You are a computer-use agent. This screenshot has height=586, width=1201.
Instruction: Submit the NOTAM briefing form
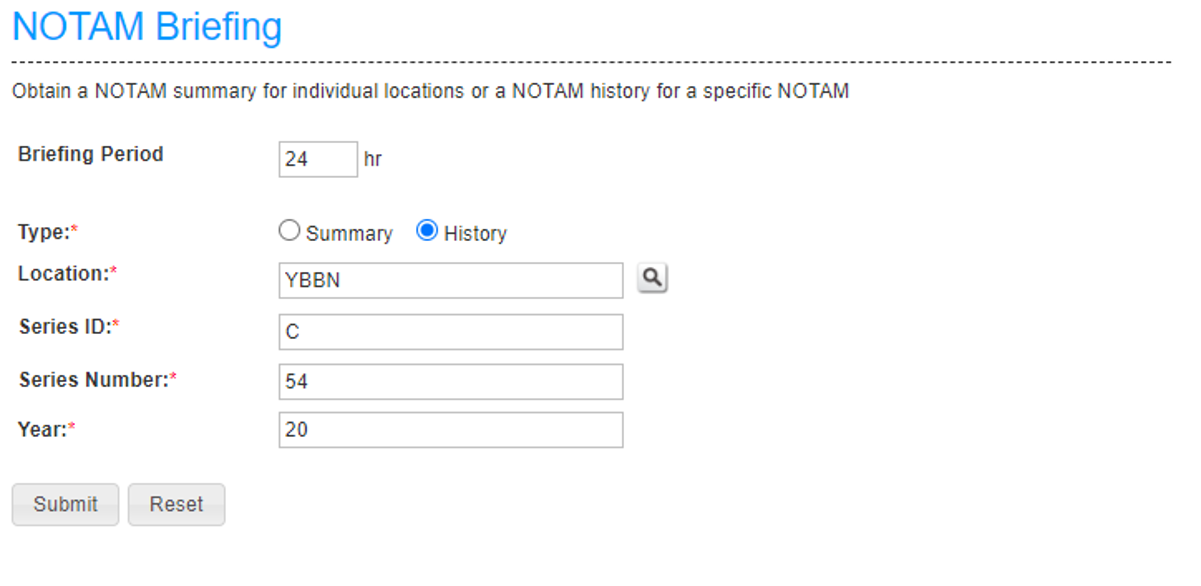[65, 504]
